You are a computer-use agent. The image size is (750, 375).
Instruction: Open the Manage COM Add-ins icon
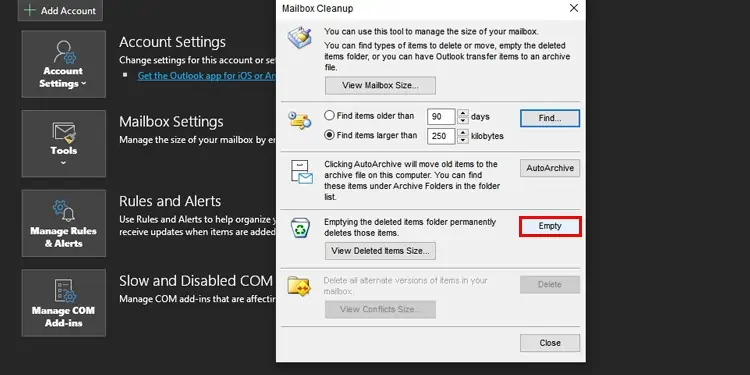click(x=64, y=291)
